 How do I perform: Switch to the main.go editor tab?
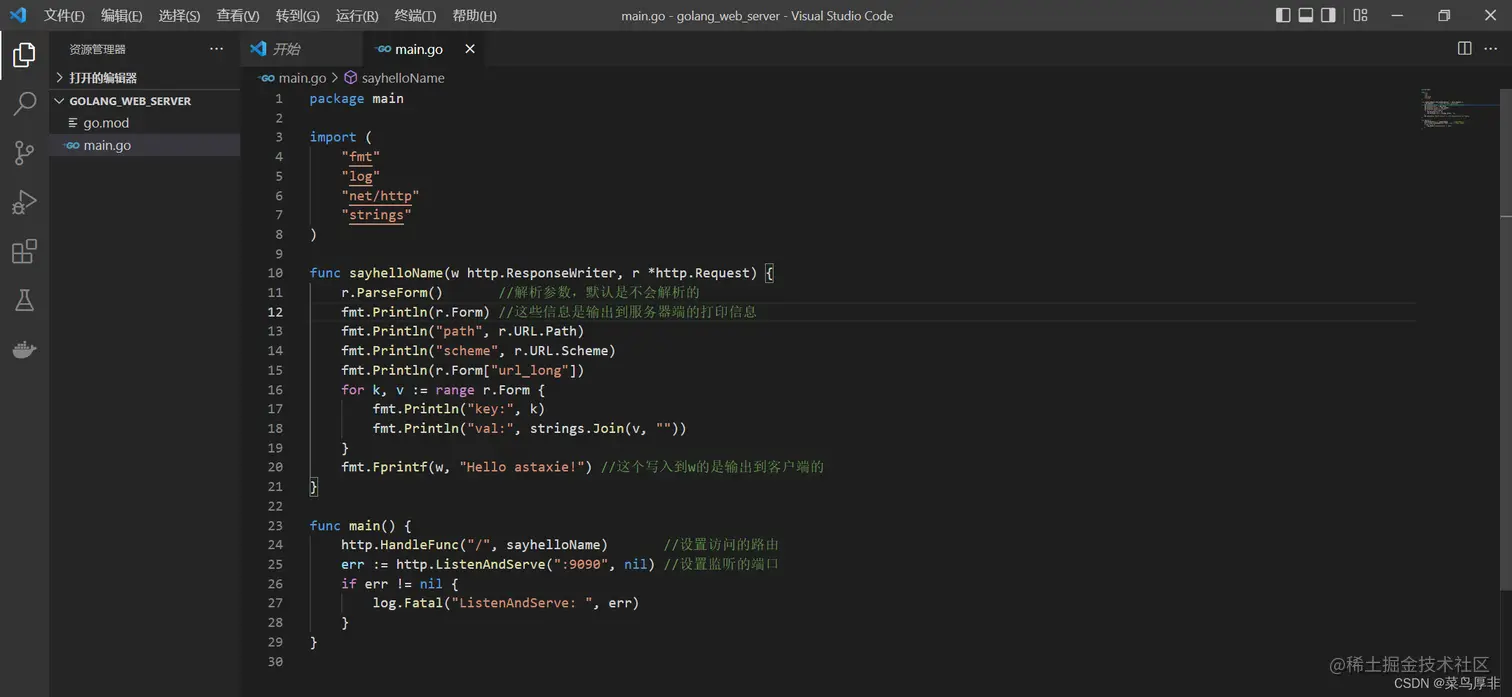(x=424, y=49)
